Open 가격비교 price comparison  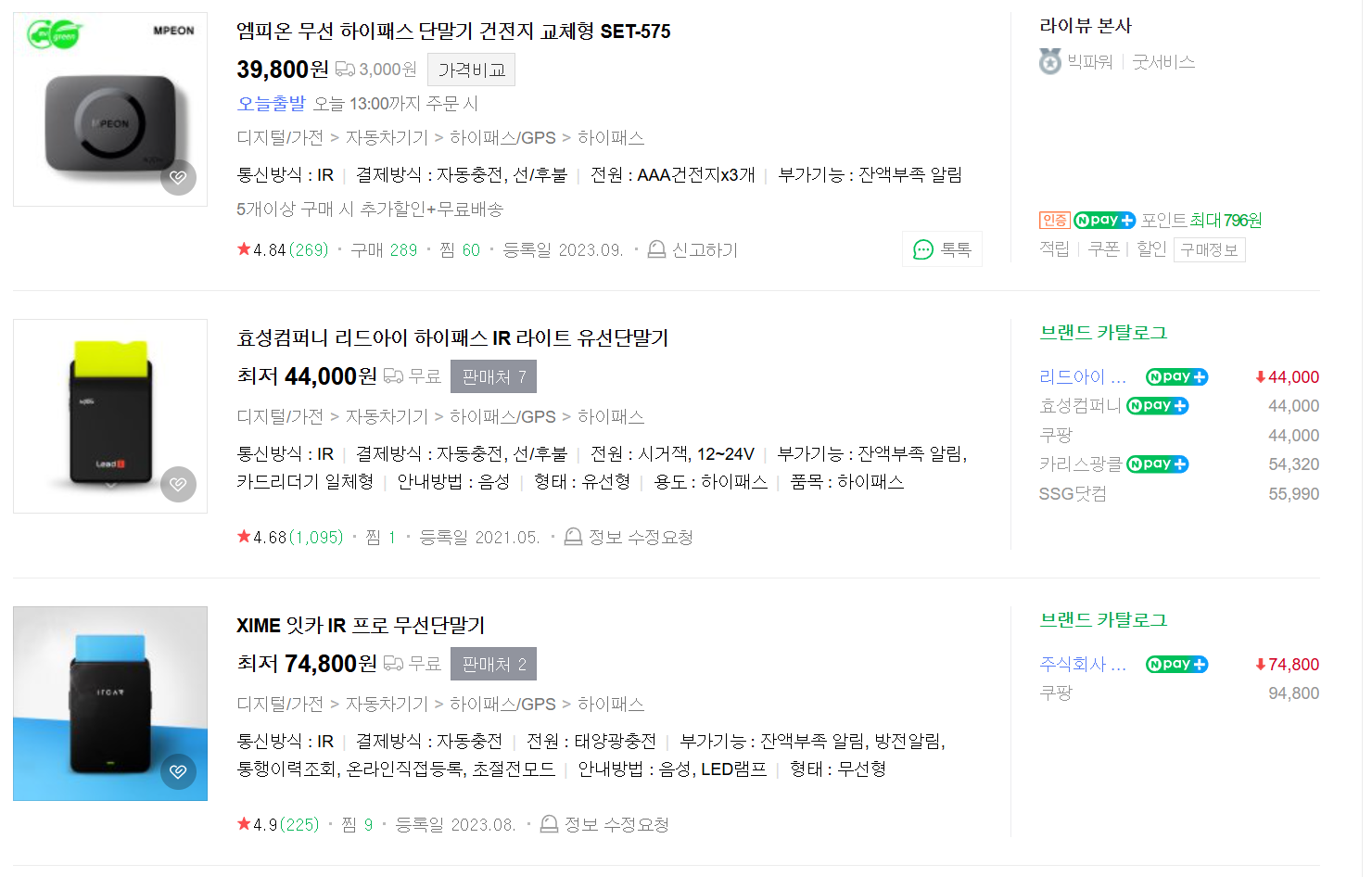point(470,69)
